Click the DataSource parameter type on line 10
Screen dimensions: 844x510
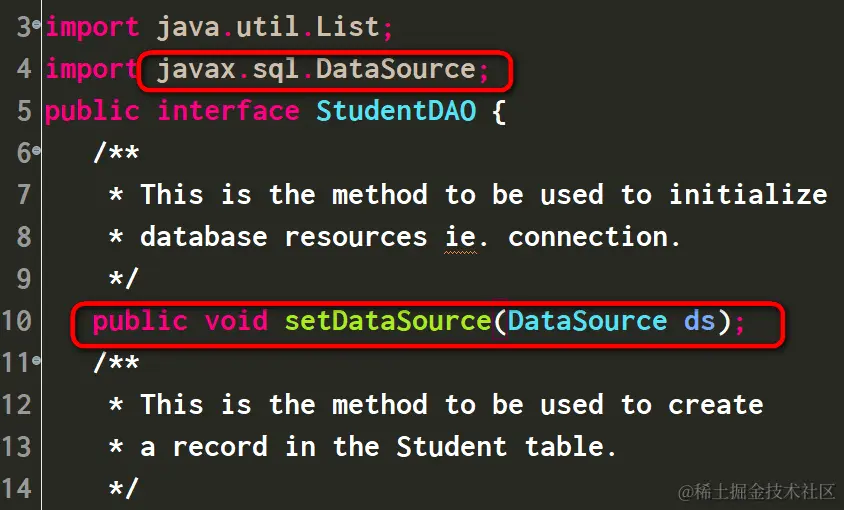(x=587, y=321)
